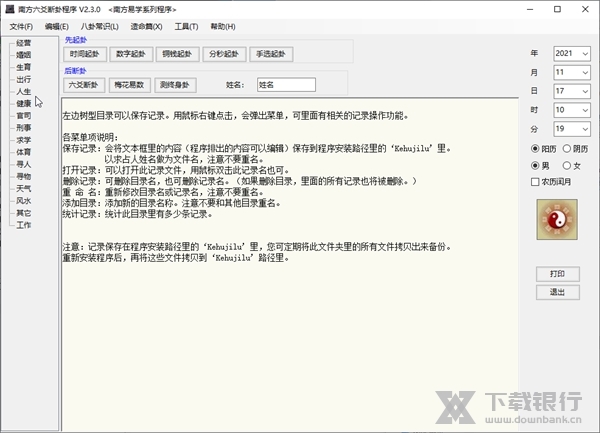The image size is (600, 433).
Task: Click the yin-yang bagua emblem image
Action: (x=557, y=219)
